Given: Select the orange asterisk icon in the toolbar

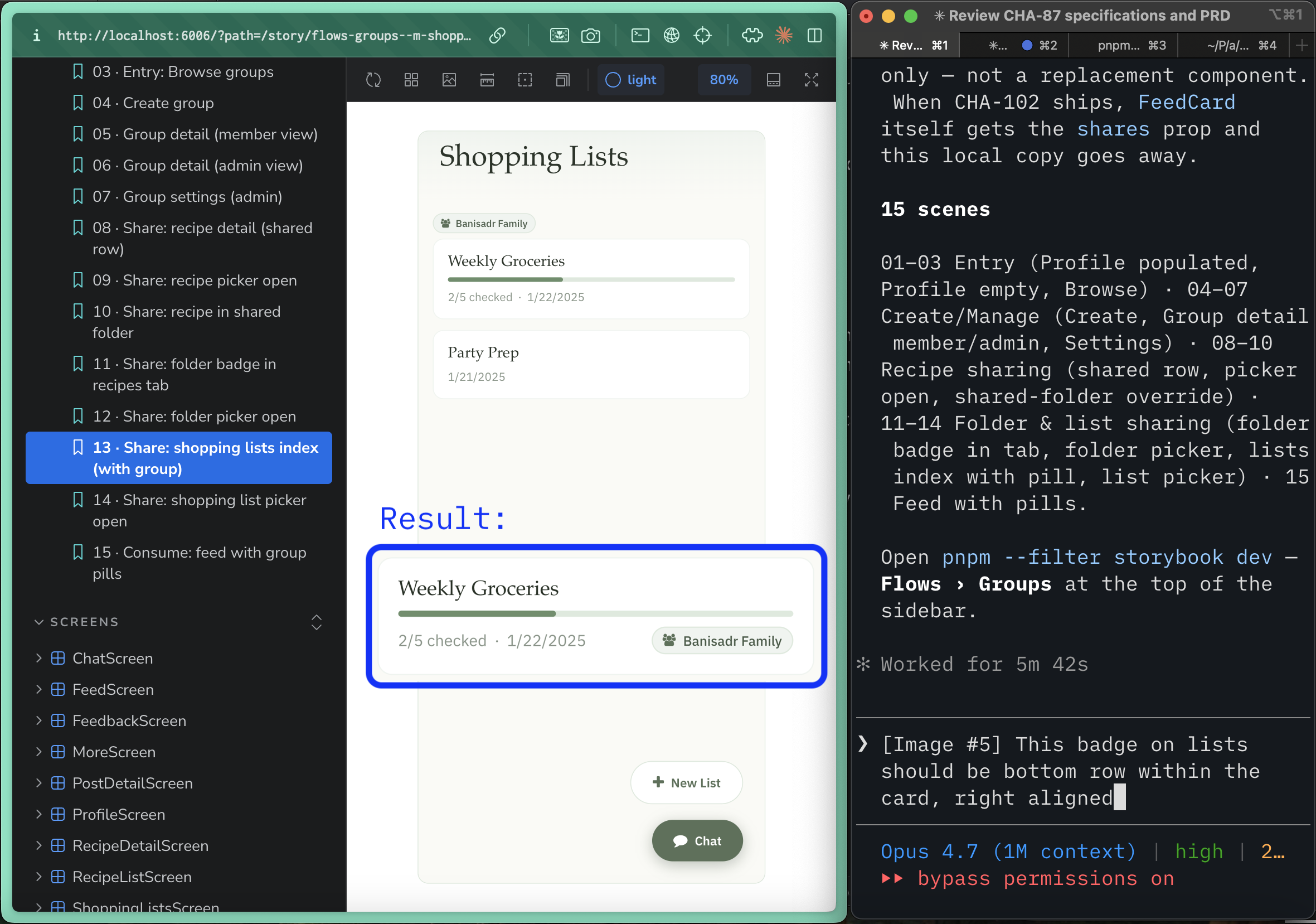Looking at the screenshot, I should (x=784, y=36).
